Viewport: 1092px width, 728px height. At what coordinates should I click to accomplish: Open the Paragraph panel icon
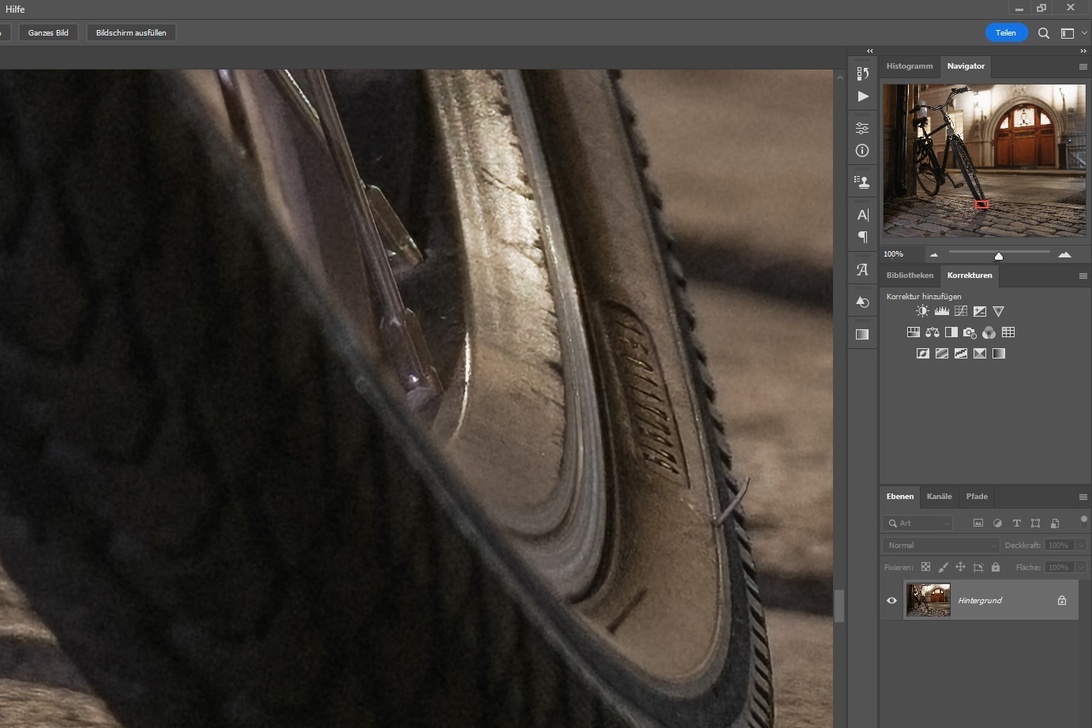click(x=862, y=237)
